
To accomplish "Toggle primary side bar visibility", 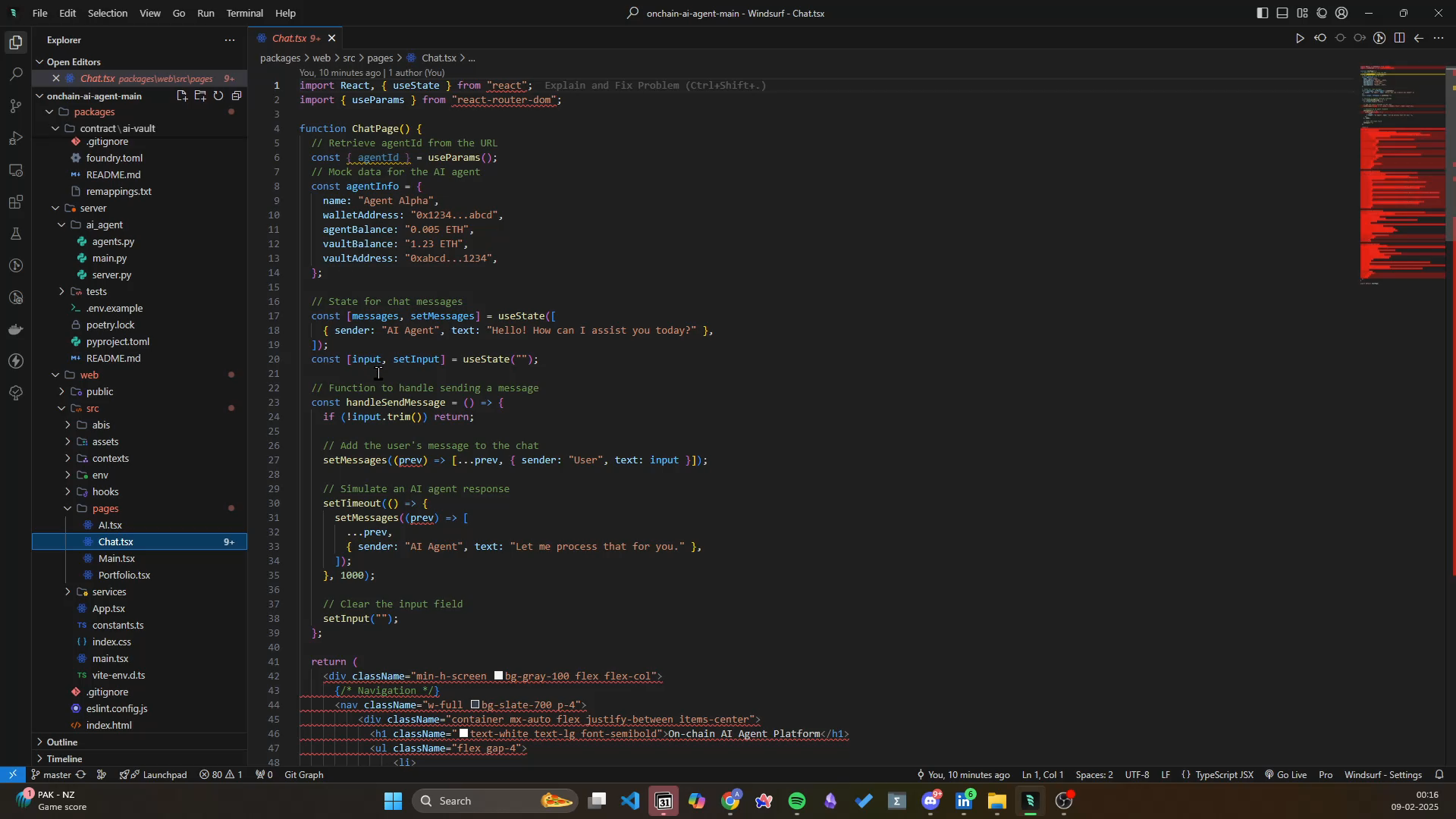I will (x=1263, y=13).
